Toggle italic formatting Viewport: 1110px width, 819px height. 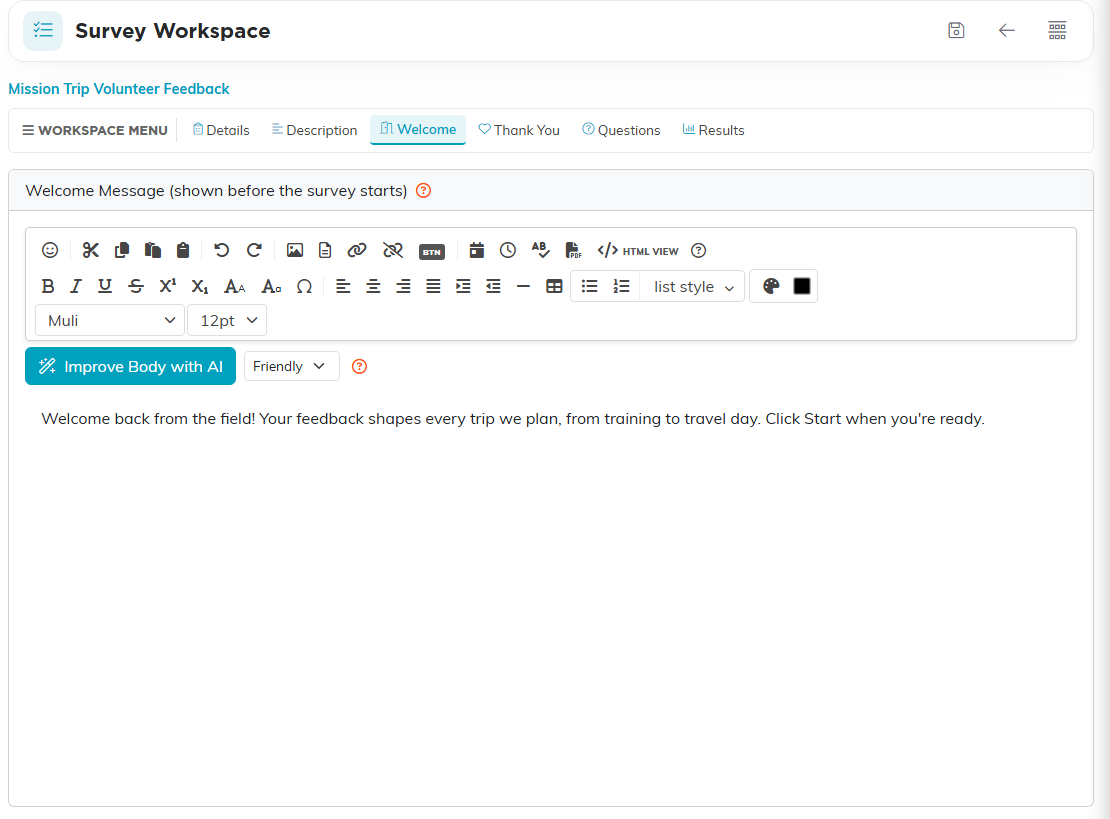pos(76,286)
